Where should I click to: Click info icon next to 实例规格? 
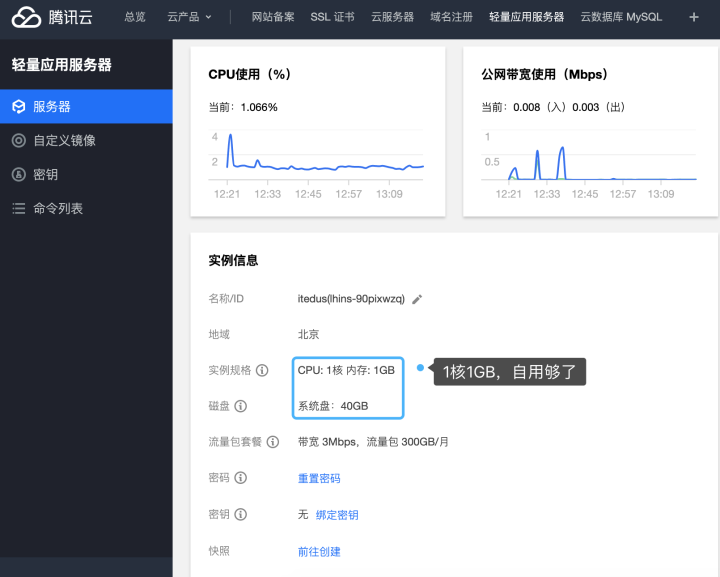point(262,370)
